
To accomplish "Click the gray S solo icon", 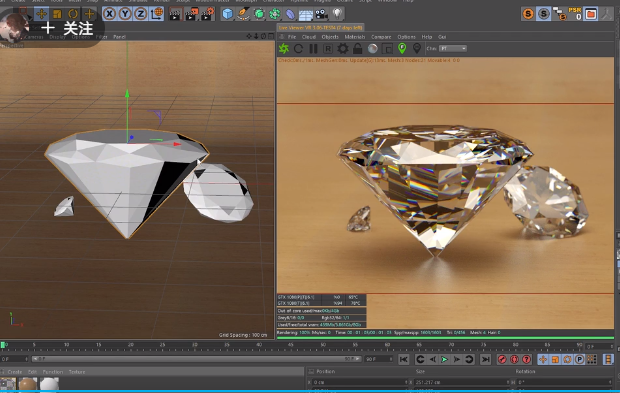I will point(544,14).
